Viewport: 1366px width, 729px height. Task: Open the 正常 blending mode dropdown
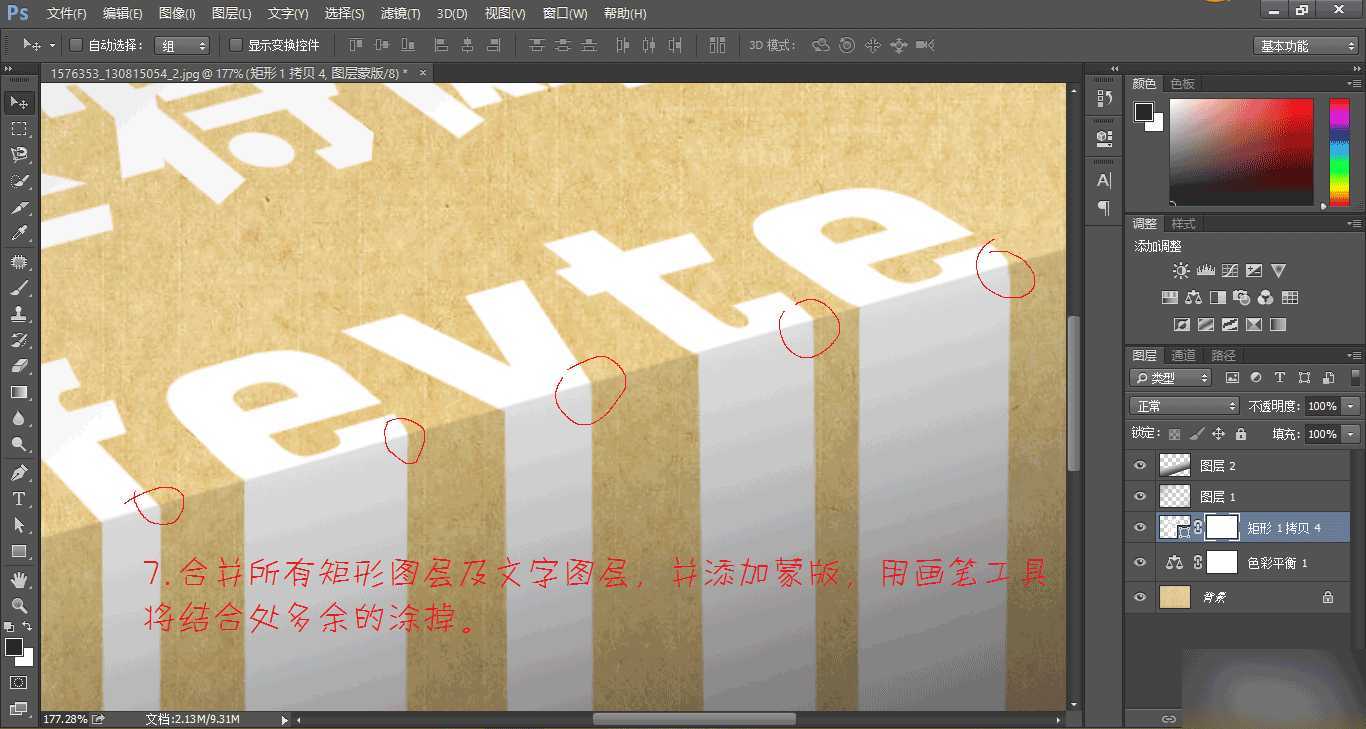coord(1184,405)
